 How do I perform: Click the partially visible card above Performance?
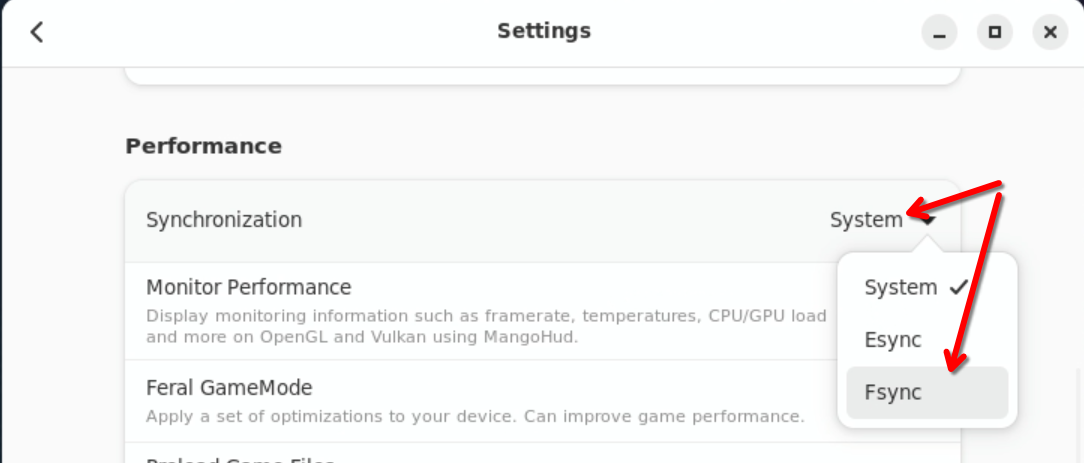[542, 76]
